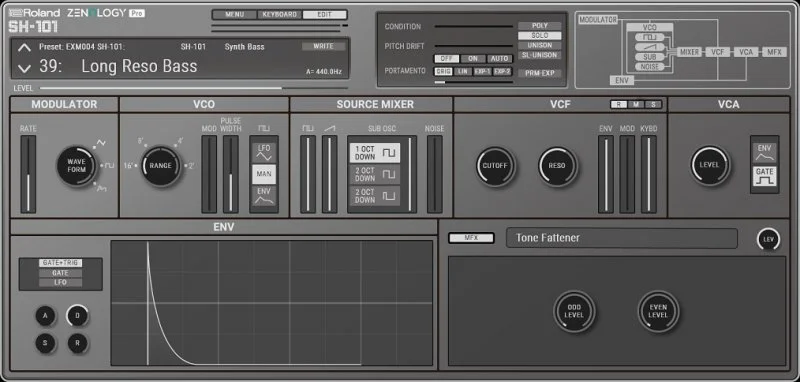The height and width of the screenshot is (382, 800).
Task: Click the VCO MOD fader
Action: coord(209,174)
